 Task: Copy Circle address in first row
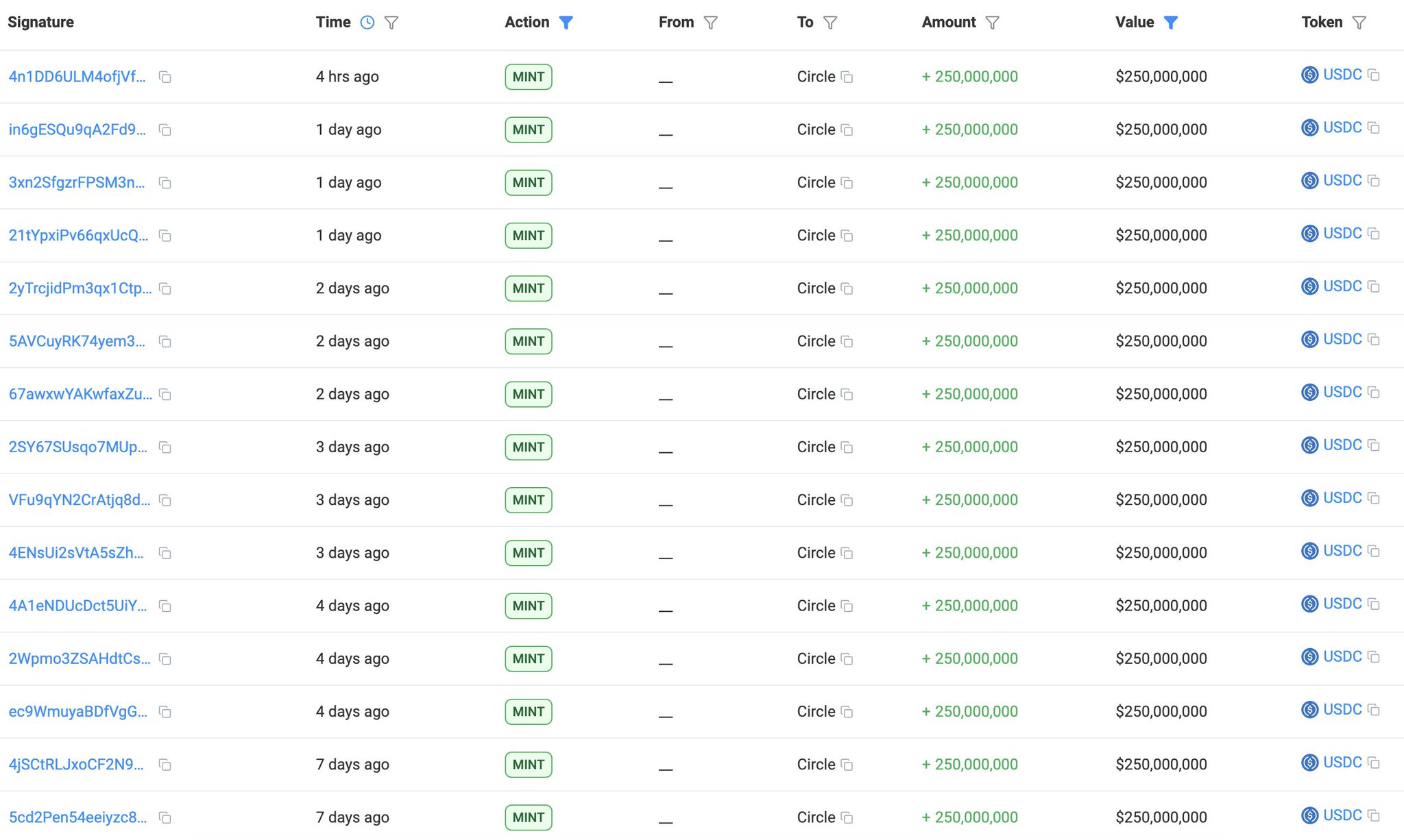[847, 77]
